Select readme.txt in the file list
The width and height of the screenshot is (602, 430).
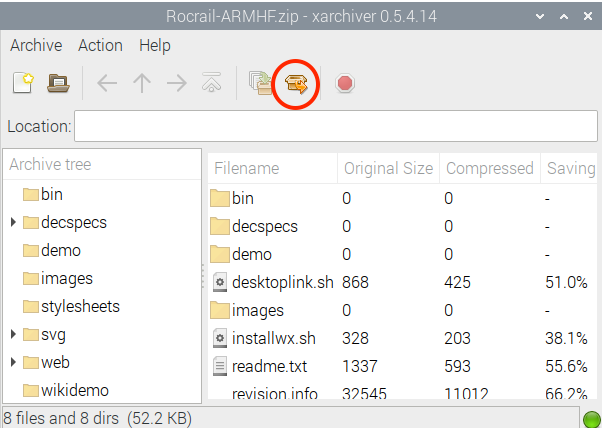pyautogui.click(x=270, y=366)
